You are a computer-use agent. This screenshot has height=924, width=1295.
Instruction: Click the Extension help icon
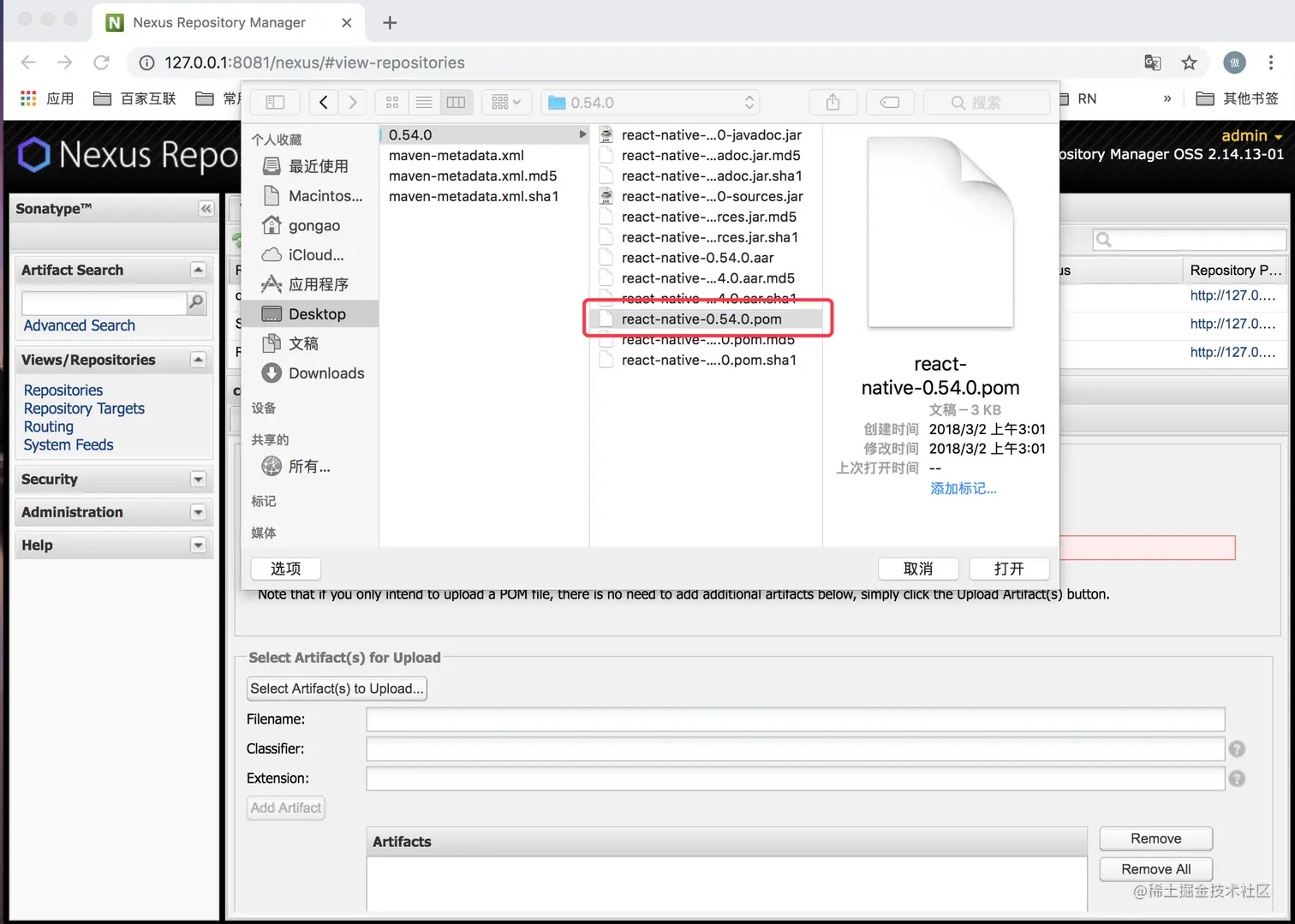click(x=1237, y=778)
